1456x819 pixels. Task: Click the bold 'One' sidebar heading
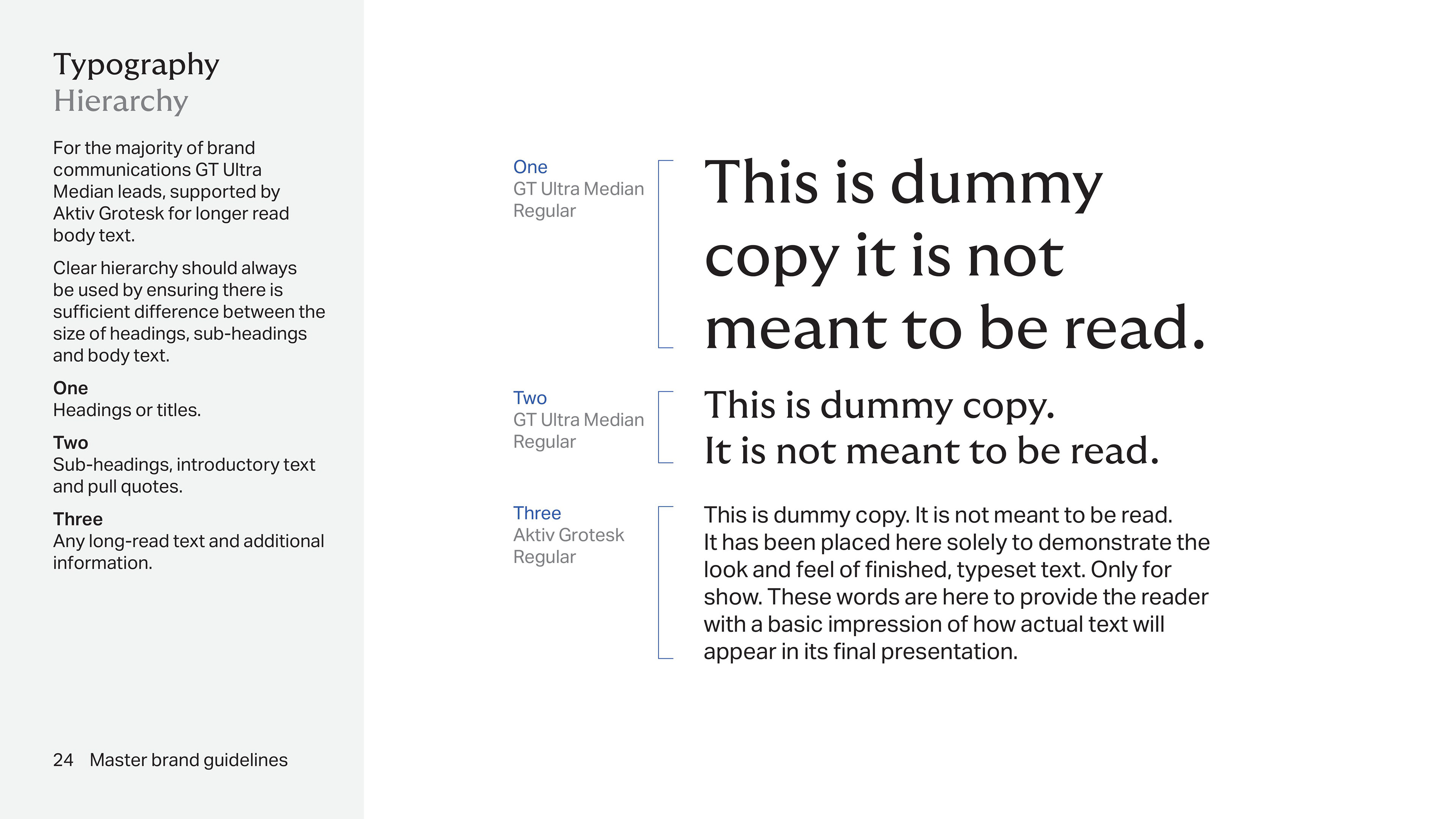coord(70,388)
